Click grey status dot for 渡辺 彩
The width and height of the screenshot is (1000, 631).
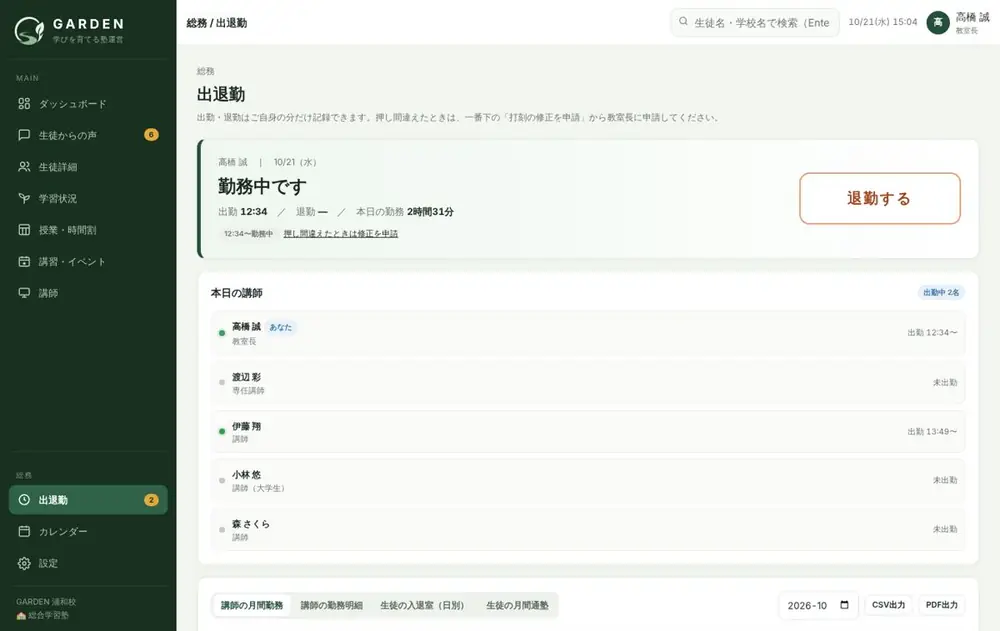[x=222, y=382]
